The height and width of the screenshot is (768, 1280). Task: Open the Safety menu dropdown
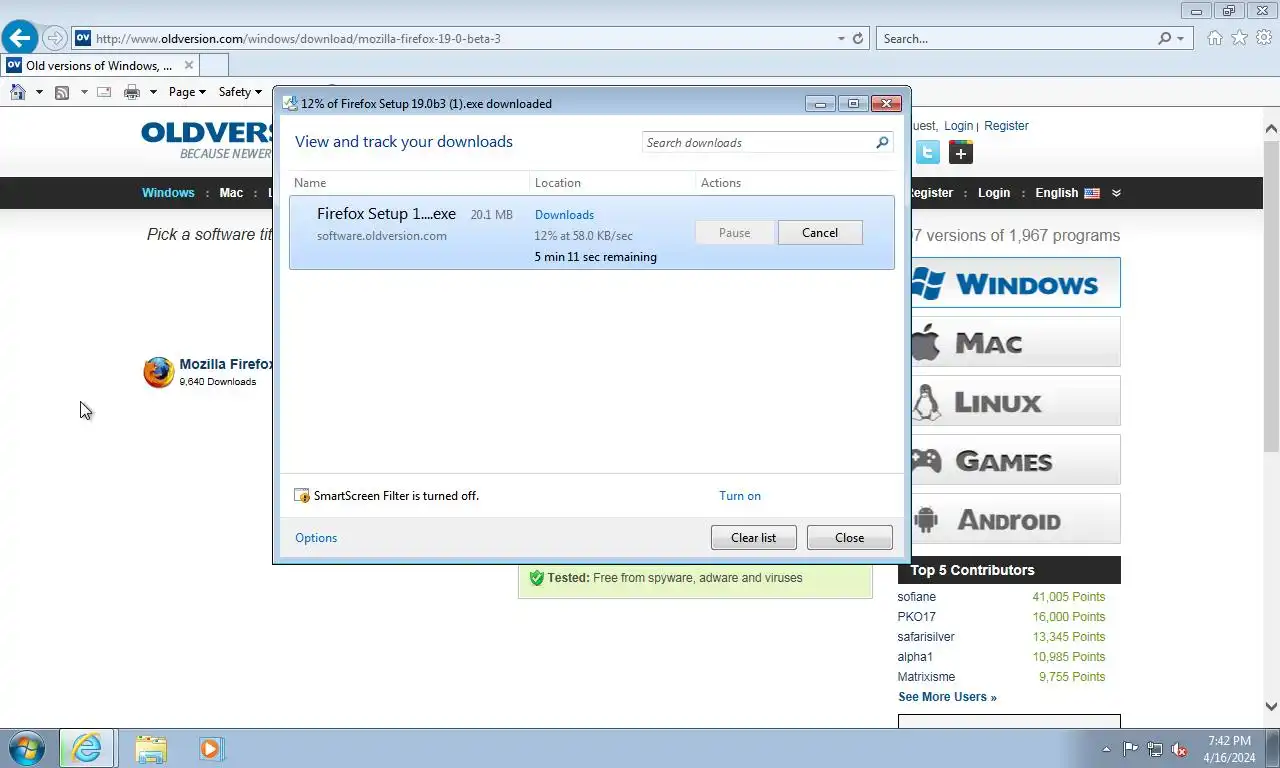[240, 92]
